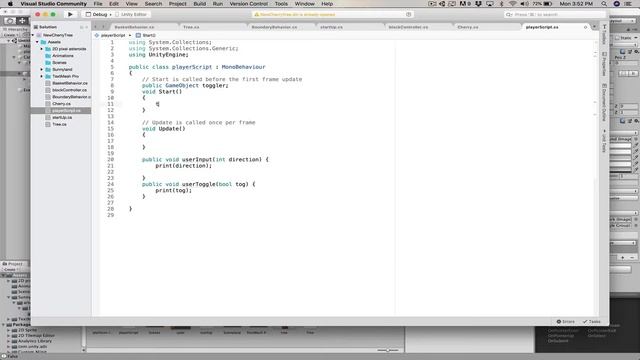
Task: Open the Properties side panel
Action: tap(604, 64)
